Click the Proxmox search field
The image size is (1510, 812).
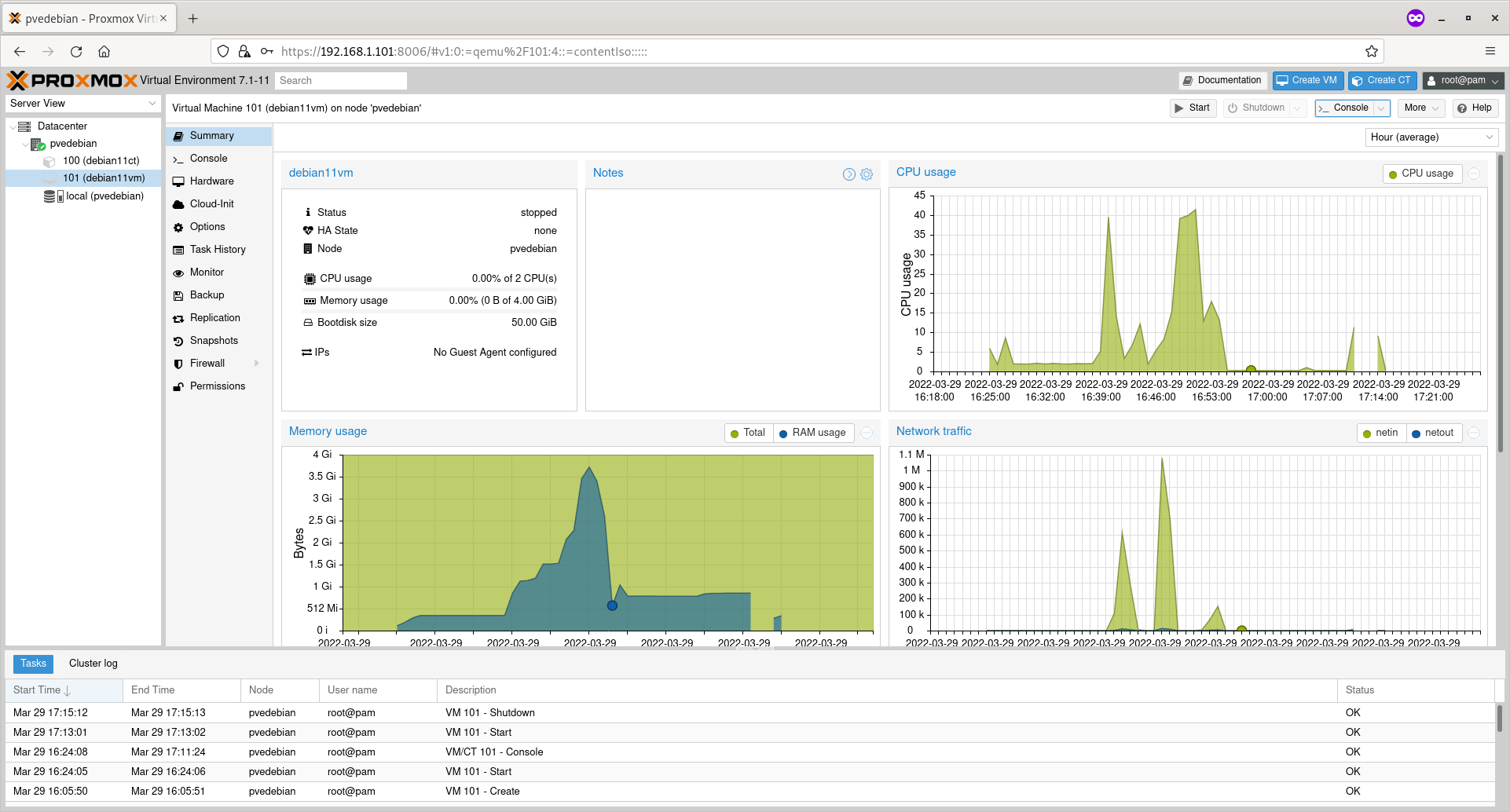click(x=341, y=81)
